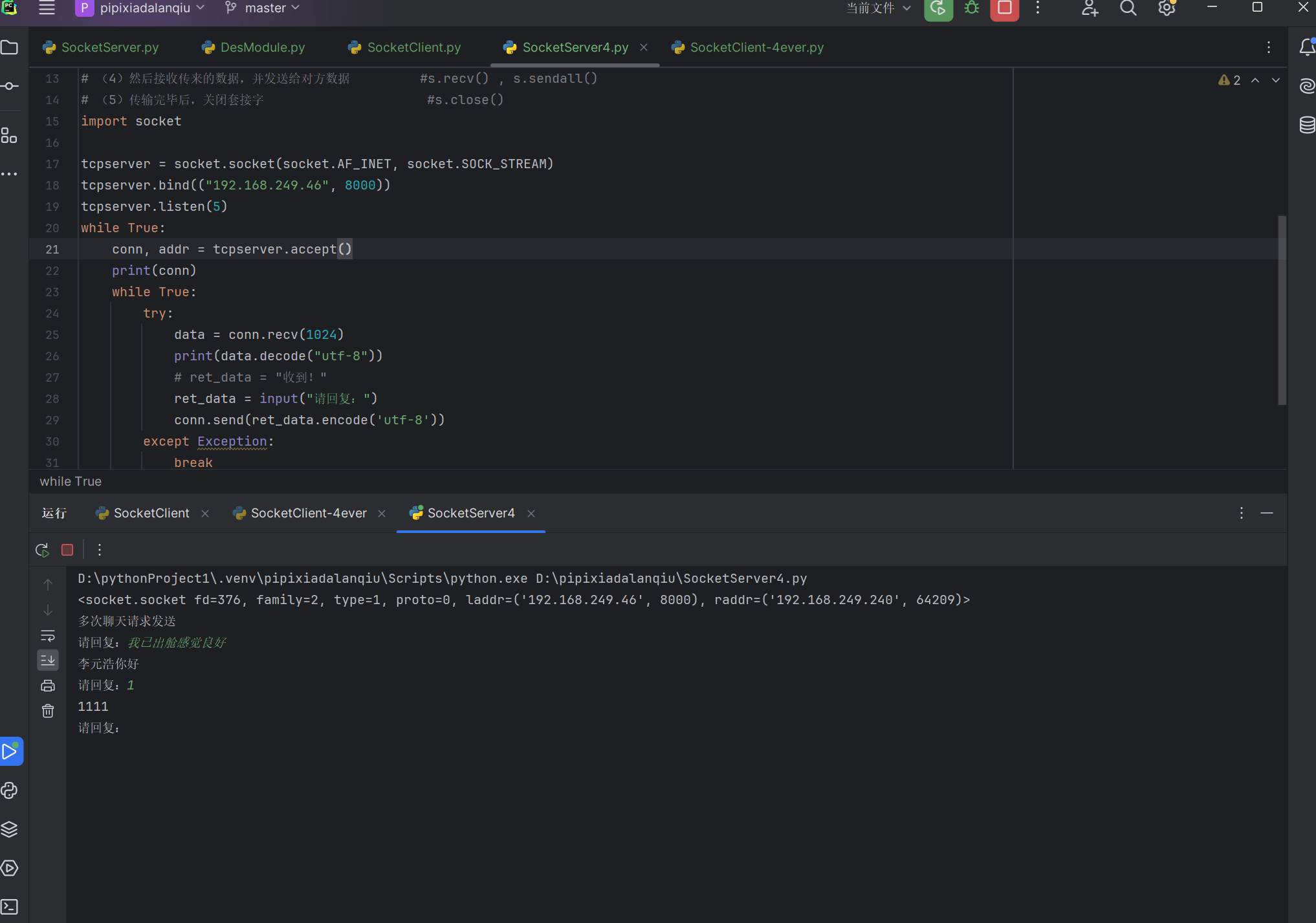Go to previous highlighted problem arrow
This screenshot has height=923, width=1316.
[1255, 80]
